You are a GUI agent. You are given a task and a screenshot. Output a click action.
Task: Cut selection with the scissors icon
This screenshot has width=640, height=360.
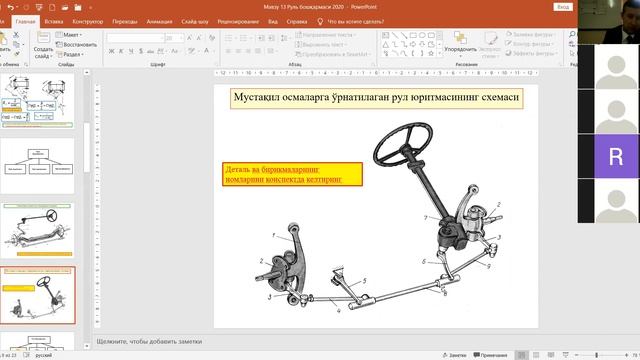point(16,35)
